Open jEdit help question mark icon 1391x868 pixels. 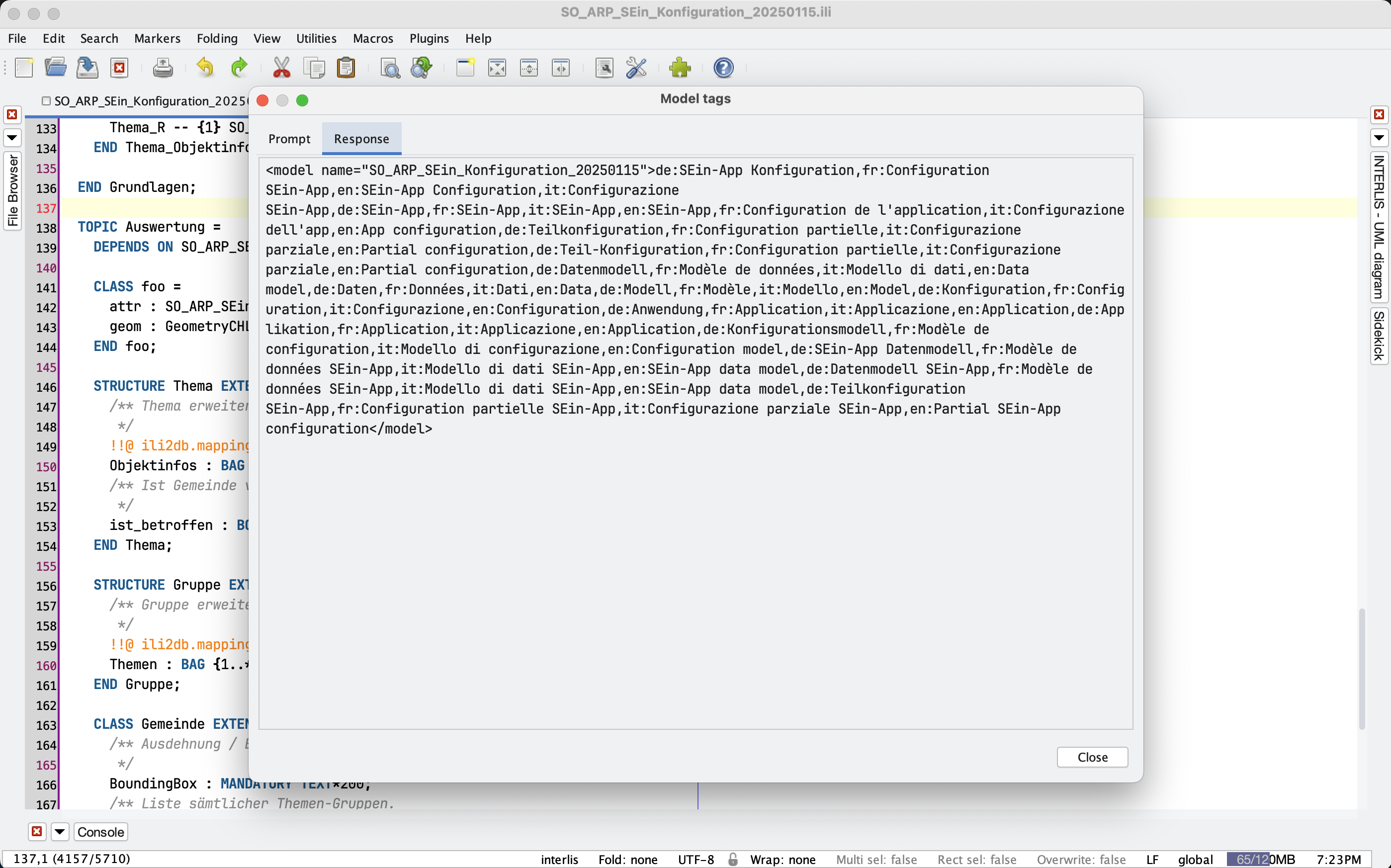723,68
